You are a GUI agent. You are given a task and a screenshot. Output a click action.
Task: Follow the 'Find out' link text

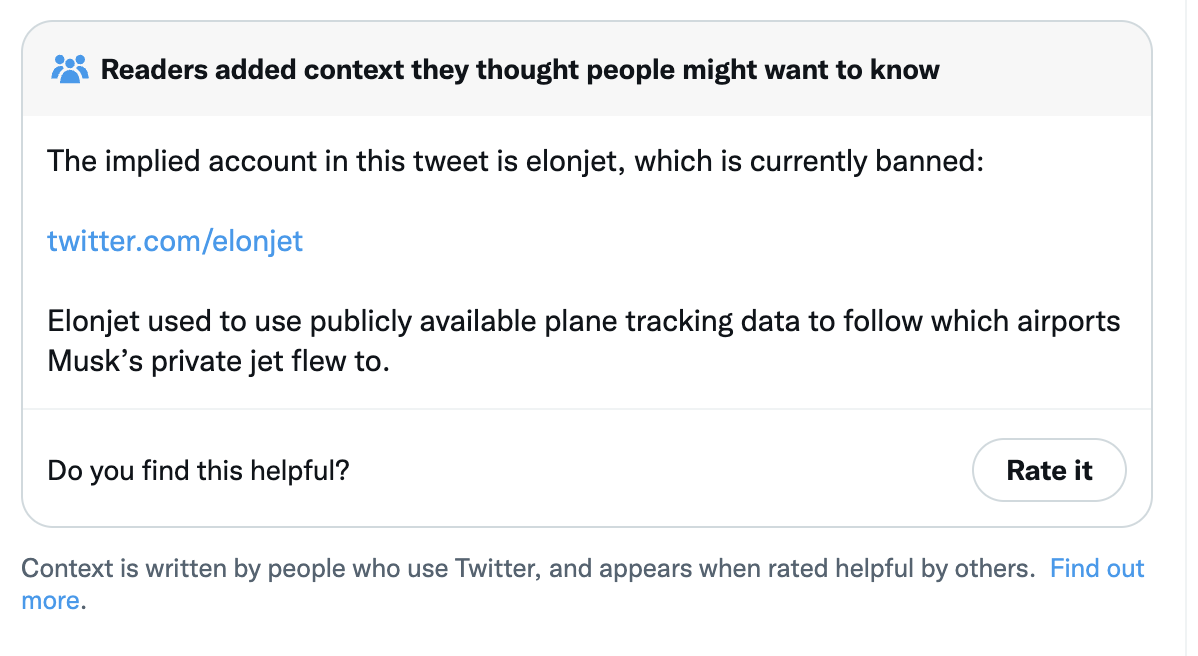(1096, 568)
